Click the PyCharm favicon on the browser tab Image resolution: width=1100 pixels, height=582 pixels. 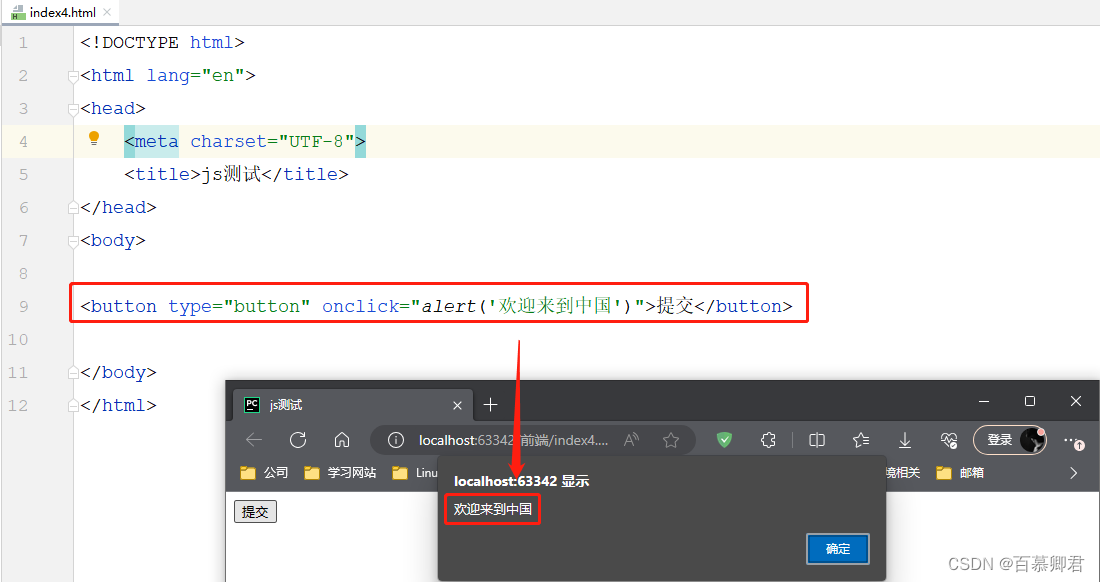tap(251, 405)
